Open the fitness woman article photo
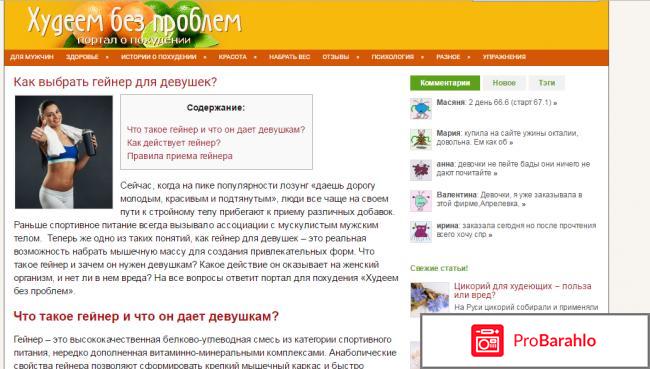650x369 pixels. (64, 152)
